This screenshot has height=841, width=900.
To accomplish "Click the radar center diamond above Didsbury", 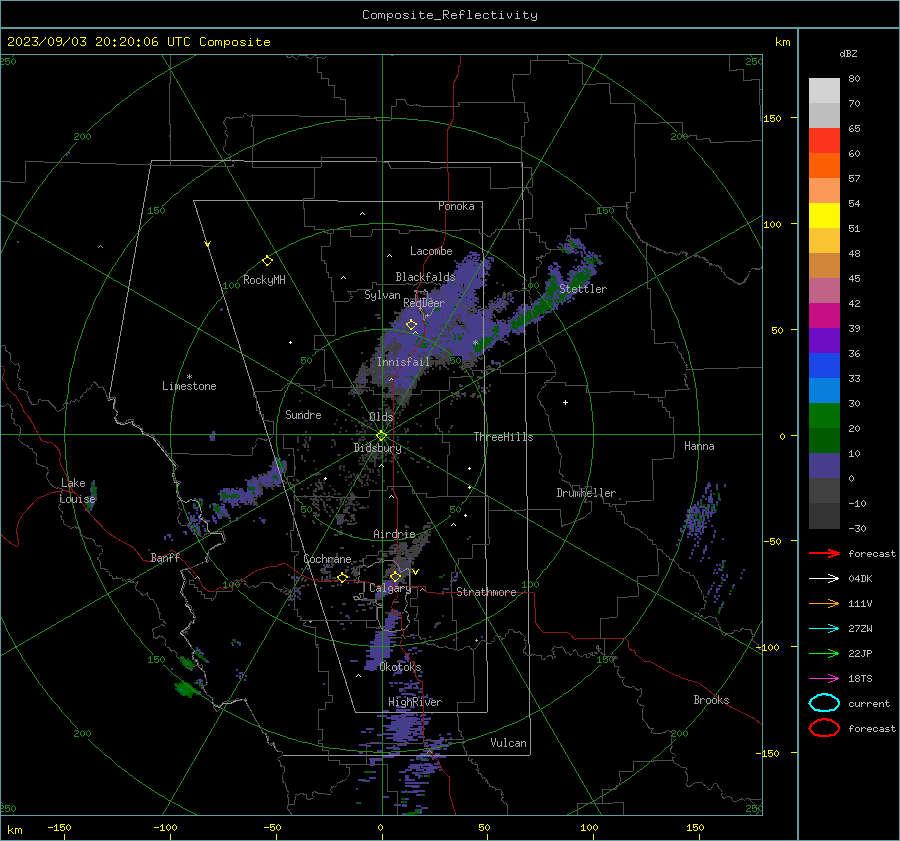I will click(382, 435).
